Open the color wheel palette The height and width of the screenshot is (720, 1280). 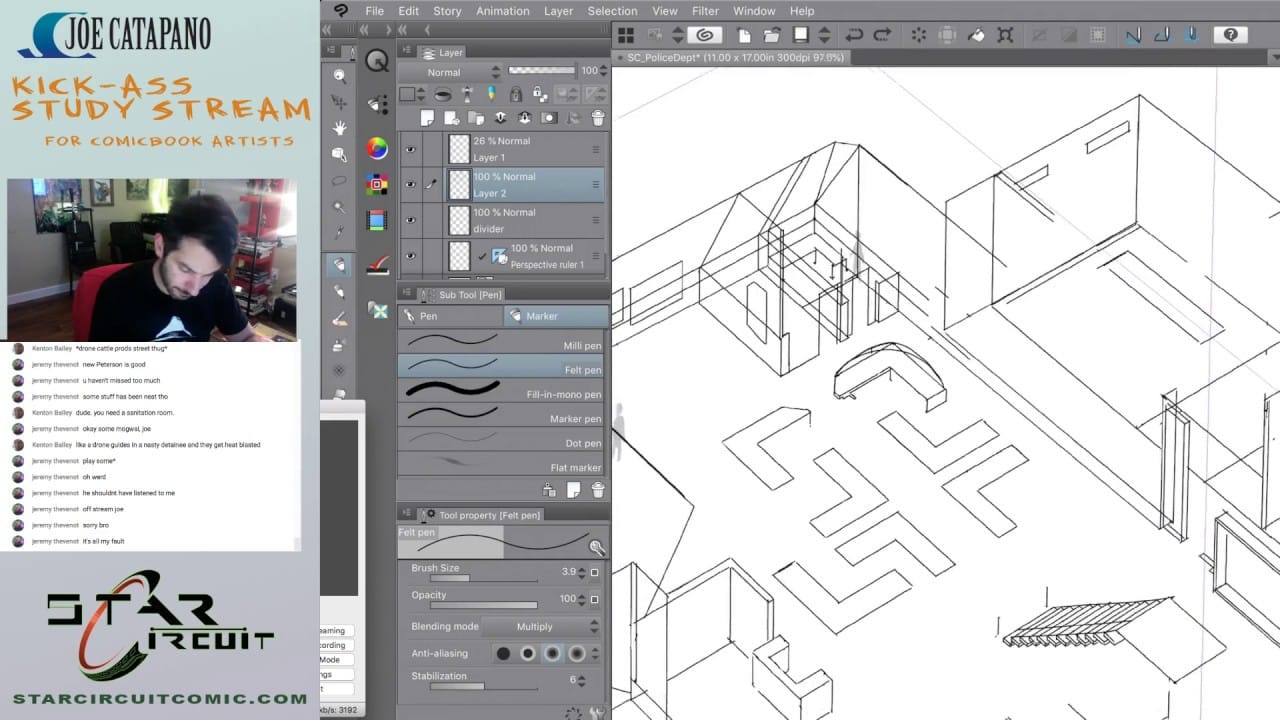[x=377, y=149]
